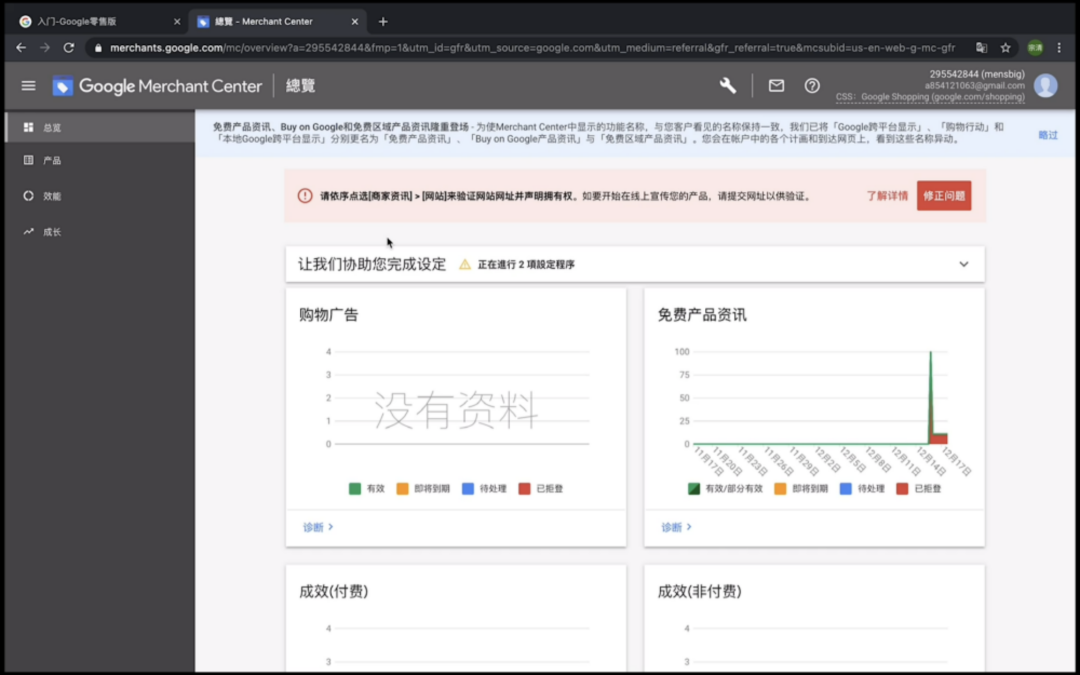Open notifications mail icon in top bar
The image size is (1080, 675).
pos(776,86)
